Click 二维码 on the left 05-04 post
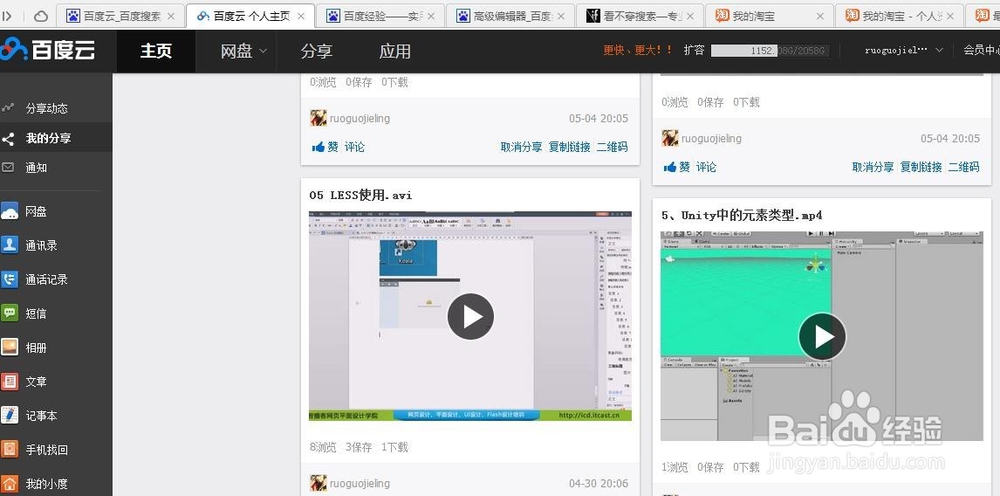 click(x=612, y=147)
